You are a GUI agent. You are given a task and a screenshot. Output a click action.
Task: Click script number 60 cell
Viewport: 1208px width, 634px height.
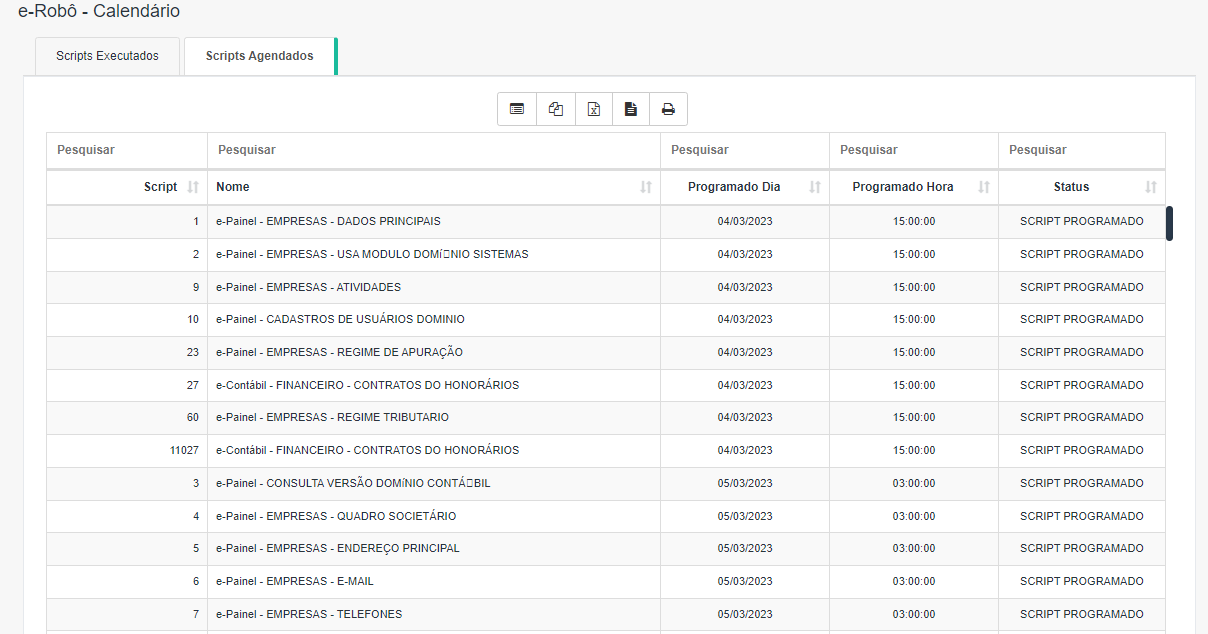[x=127, y=417]
